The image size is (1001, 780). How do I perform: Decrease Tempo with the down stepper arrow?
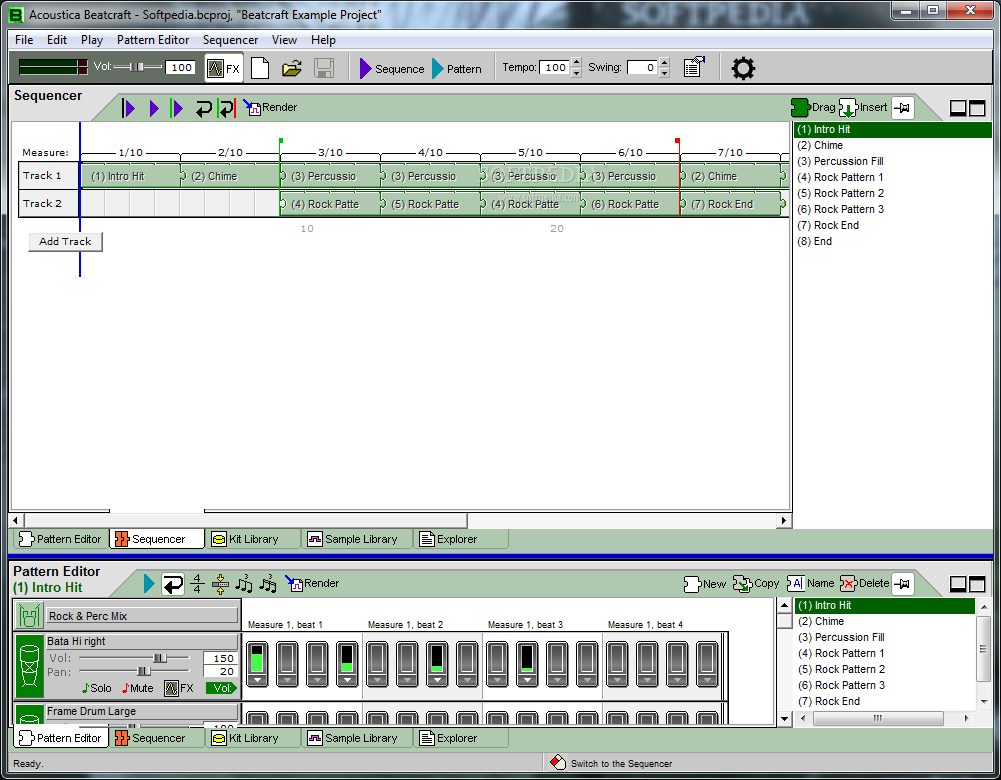pyautogui.click(x=576, y=73)
